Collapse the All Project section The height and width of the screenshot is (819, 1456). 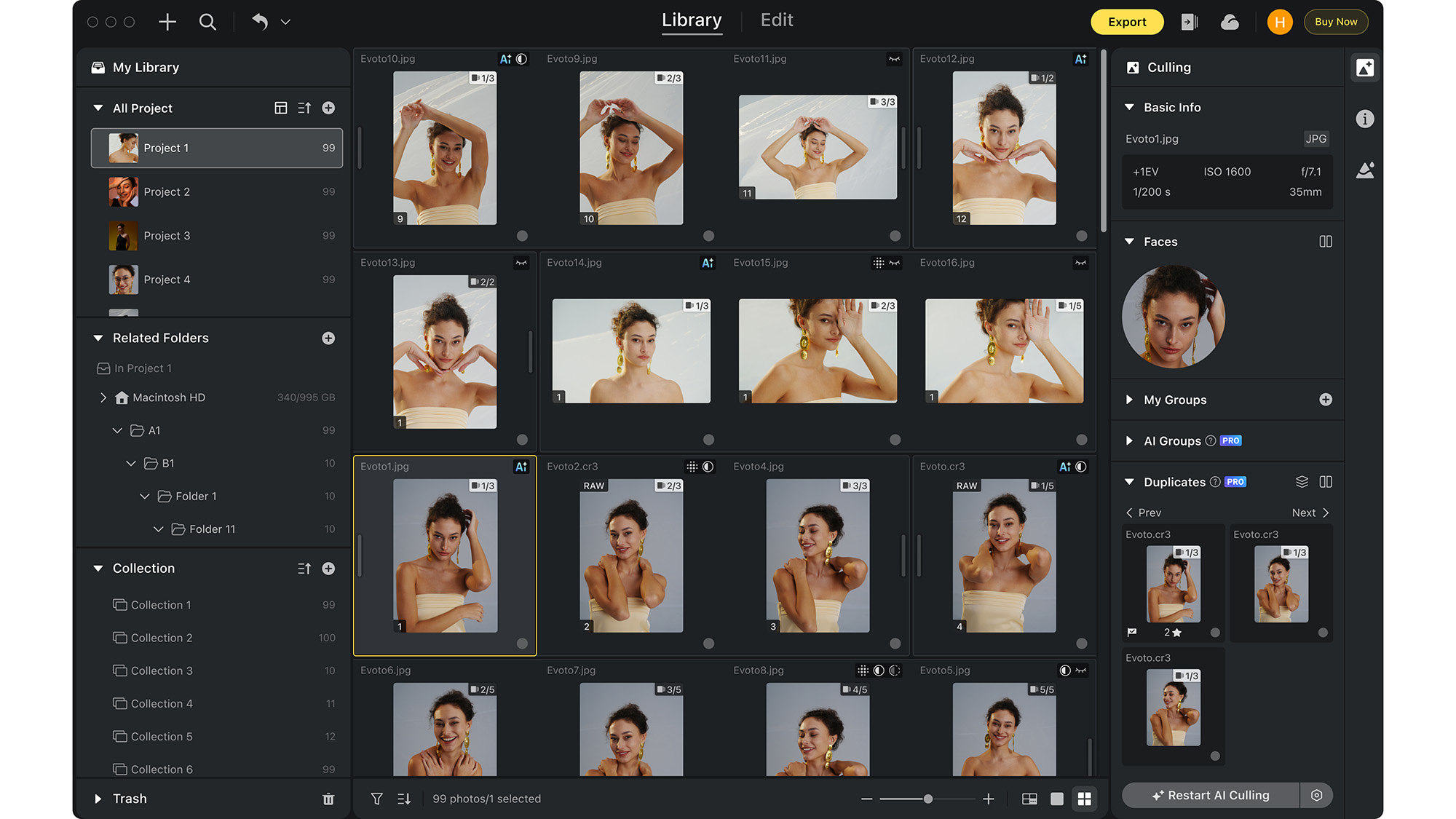tap(98, 108)
